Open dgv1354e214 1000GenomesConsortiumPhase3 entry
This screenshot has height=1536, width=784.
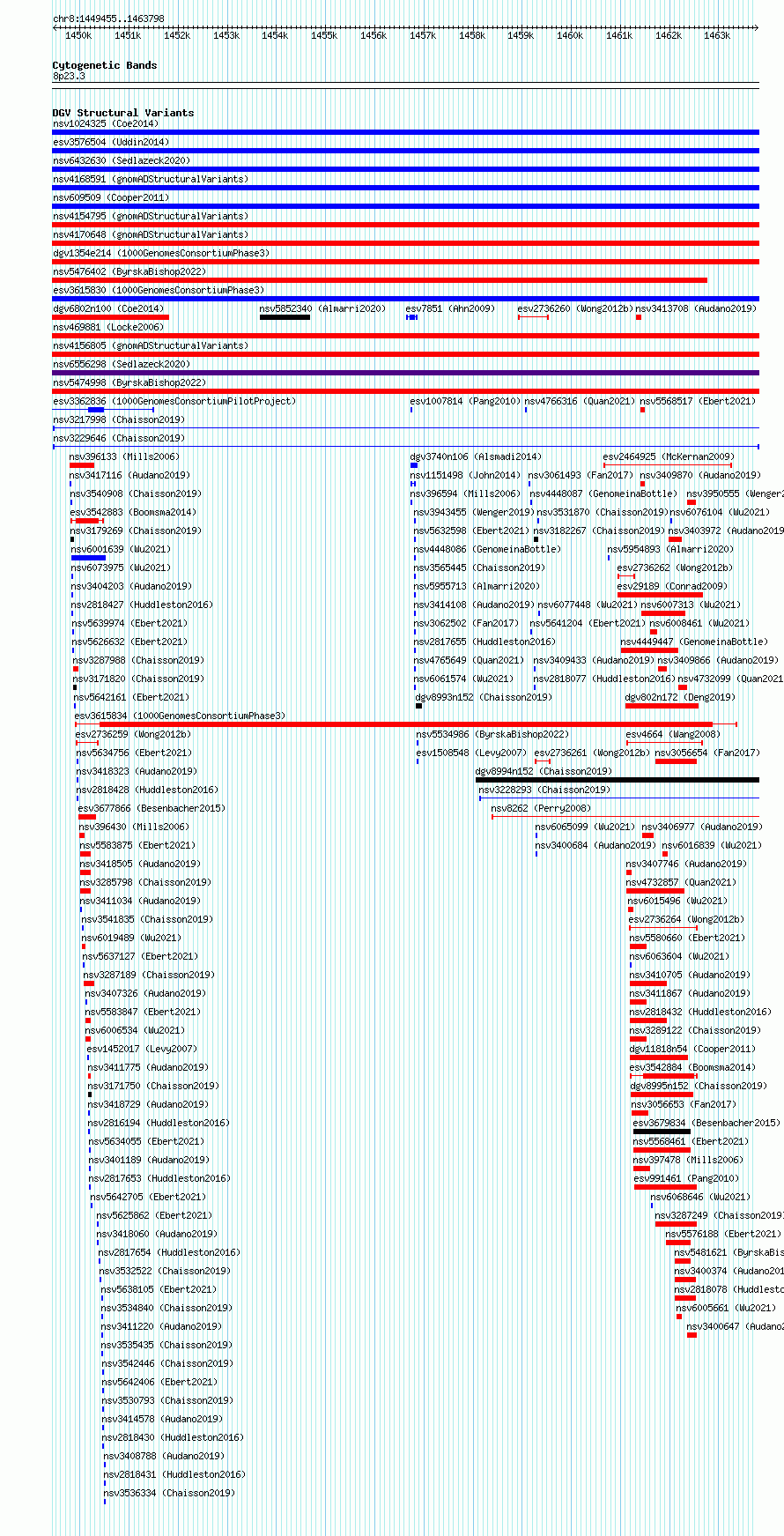[x=161, y=253]
